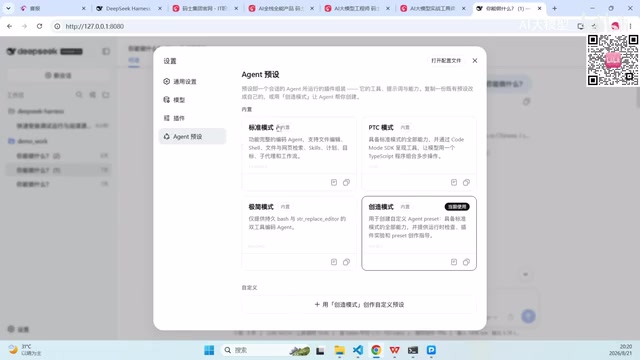Click the Chrome profile avatar
The height and width of the screenshot is (360, 640).
click(x=615, y=26)
